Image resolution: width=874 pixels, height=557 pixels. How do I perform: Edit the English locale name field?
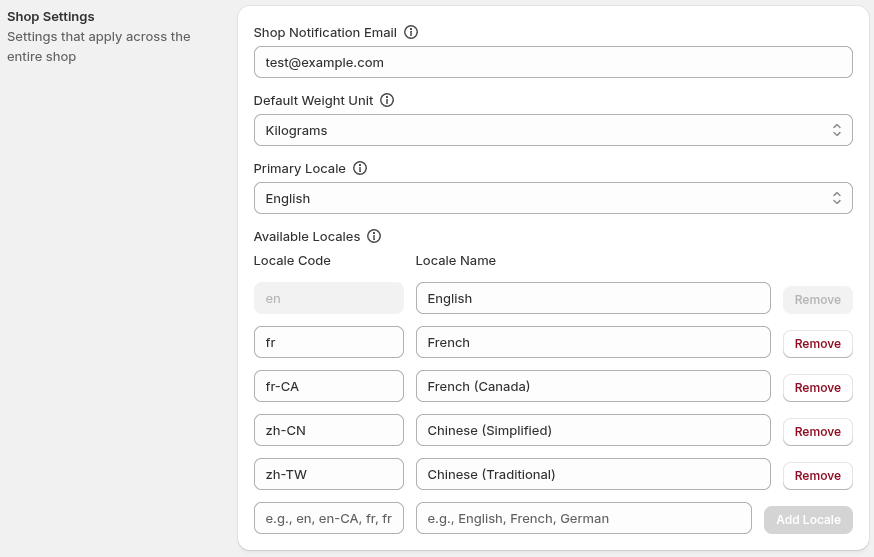(593, 298)
